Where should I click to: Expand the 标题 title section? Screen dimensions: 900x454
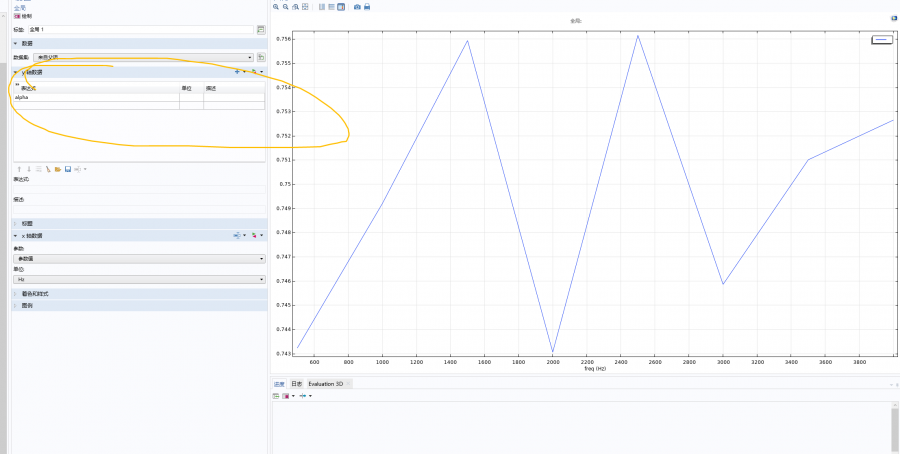(x=27, y=223)
